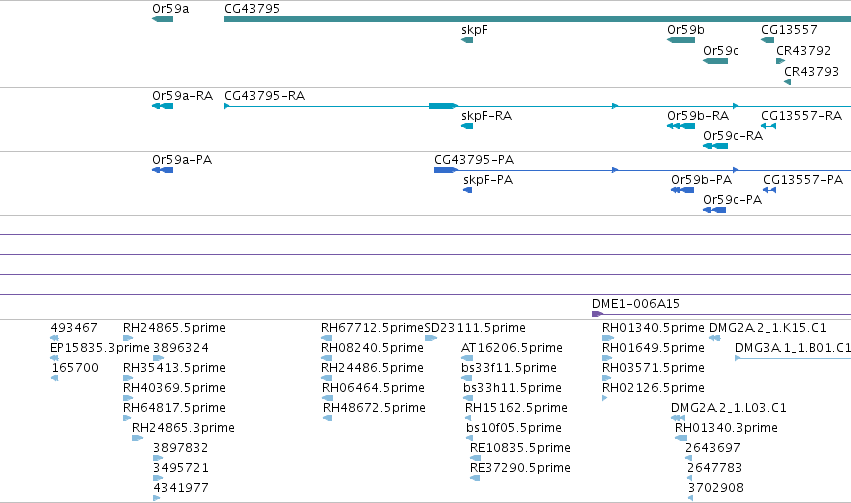Click the SD23111.5prime EST label
The image size is (851, 503).
pyautogui.click(x=475, y=328)
